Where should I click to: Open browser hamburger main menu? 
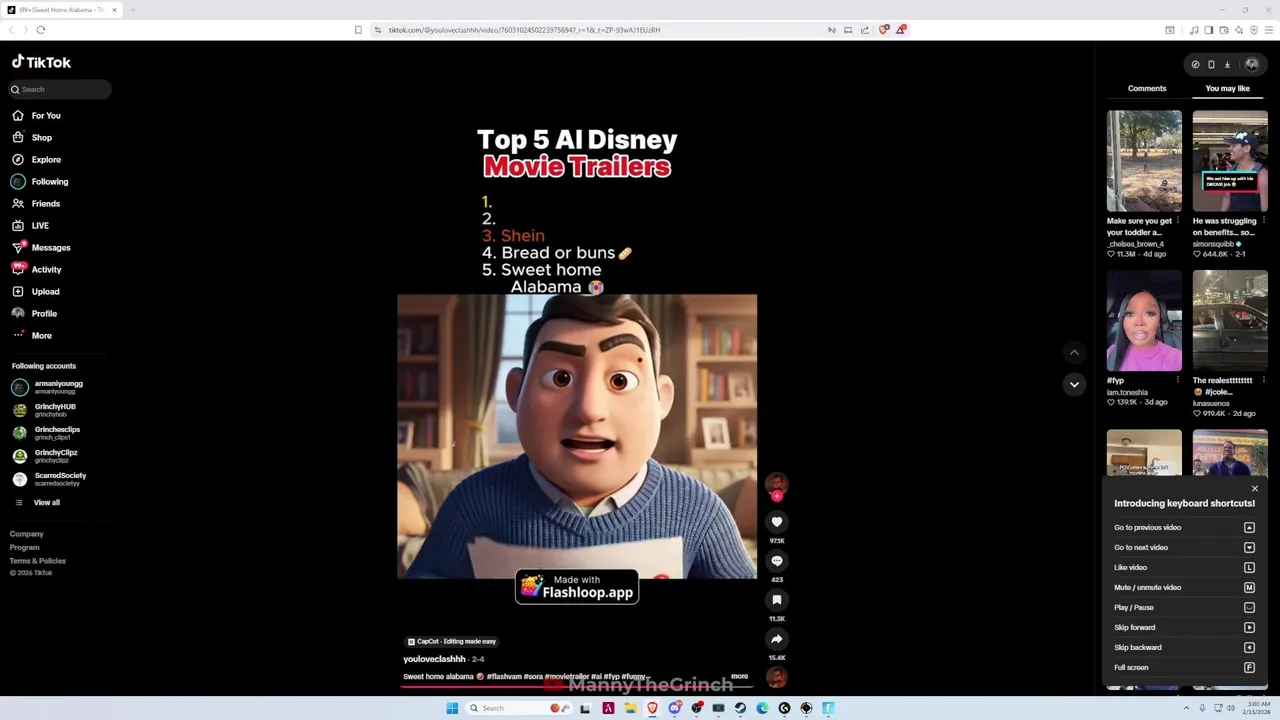1268,30
